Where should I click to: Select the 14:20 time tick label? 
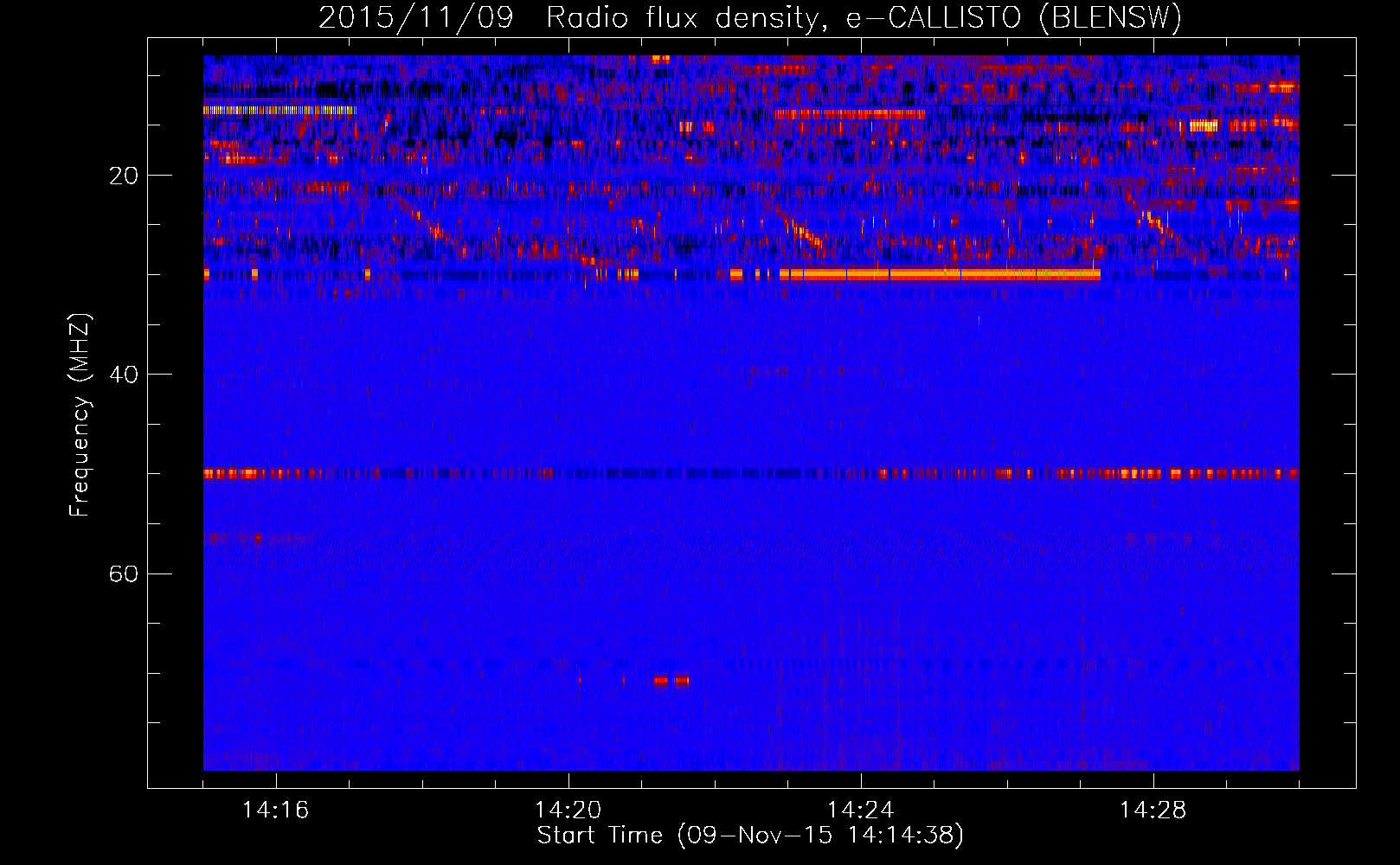(568, 811)
